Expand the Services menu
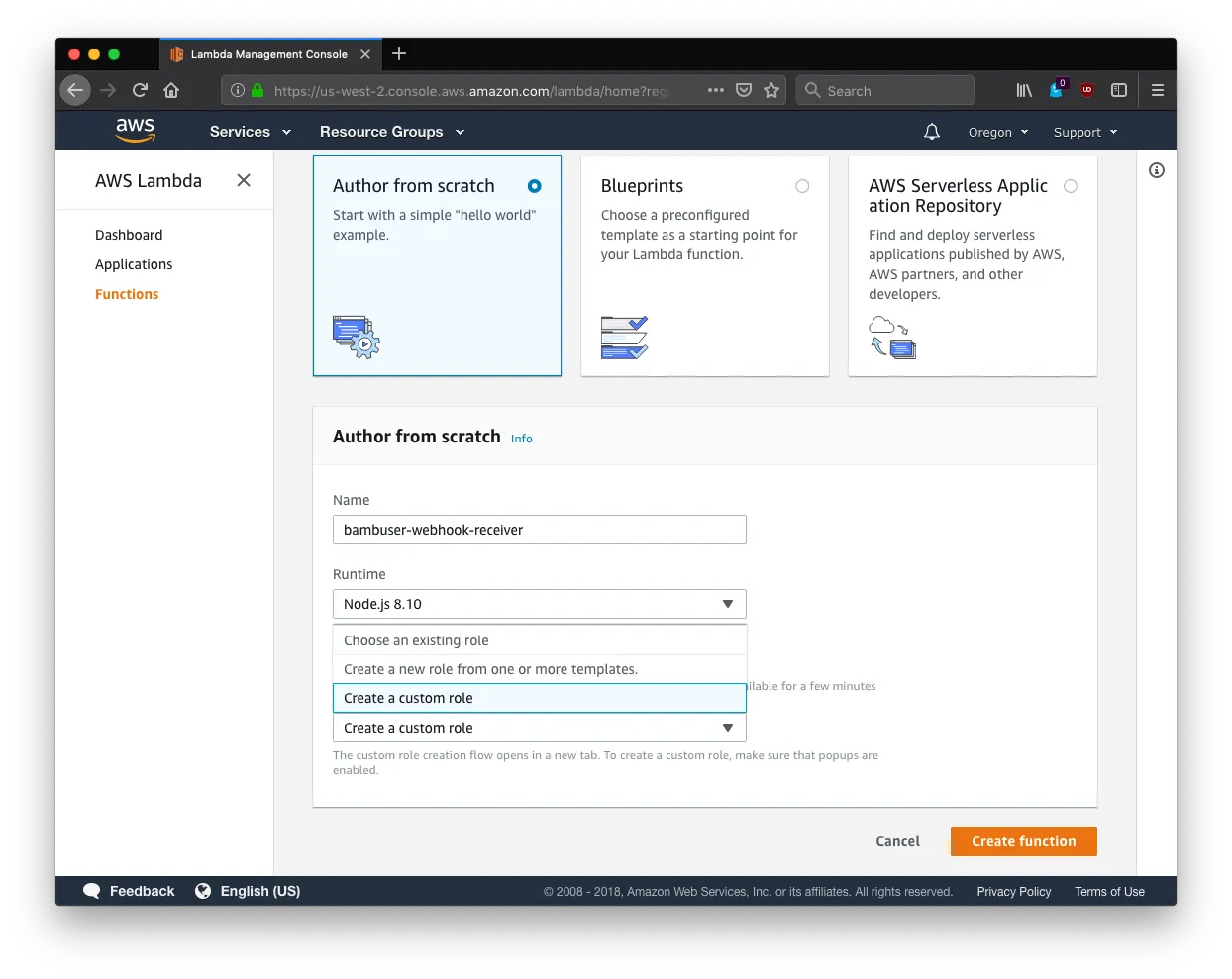The width and height of the screenshot is (1232, 979). pos(251,132)
